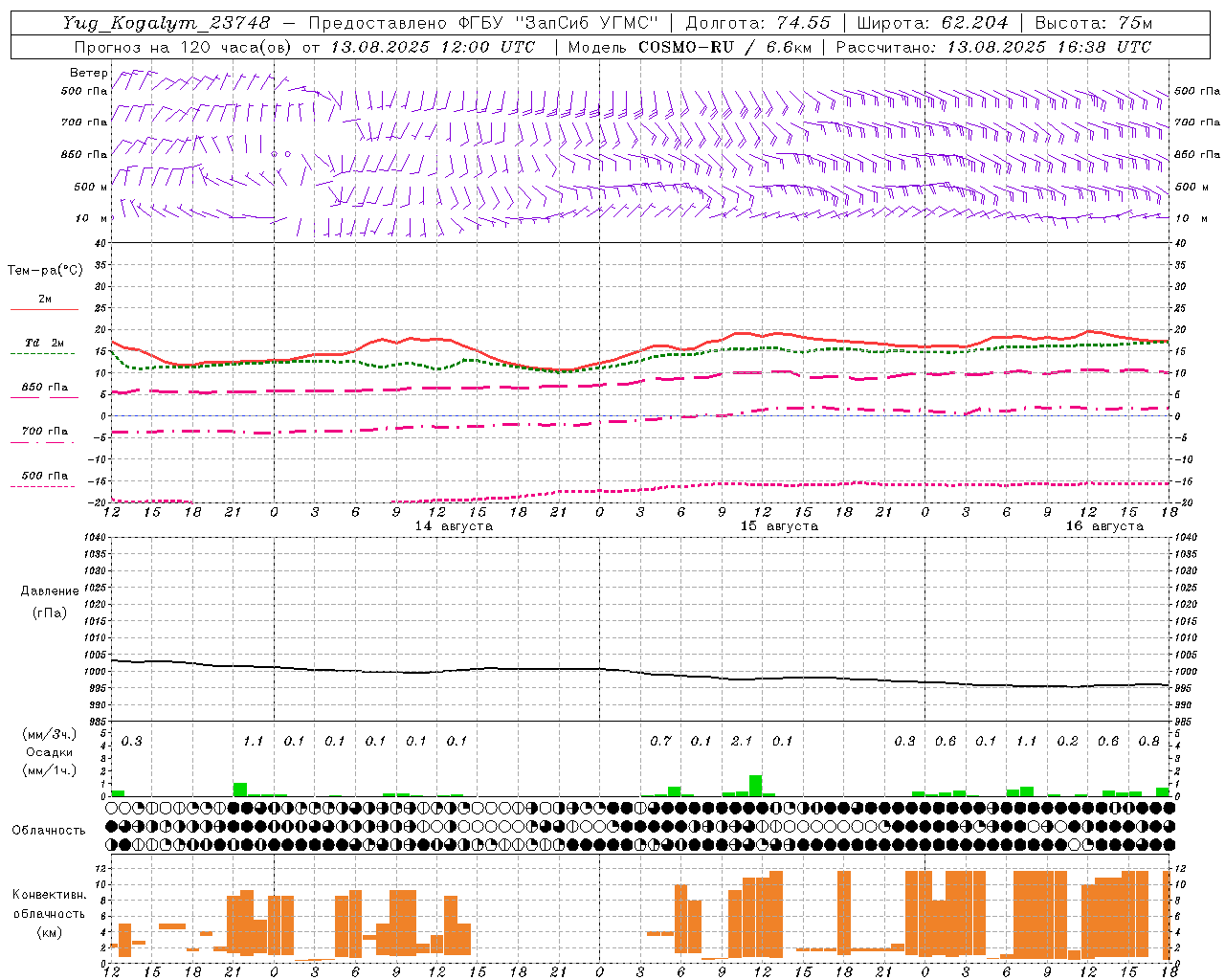Click "850 гПа" in the temperature legend
Image resolution: width=1225 pixels, height=980 pixels.
[45, 388]
